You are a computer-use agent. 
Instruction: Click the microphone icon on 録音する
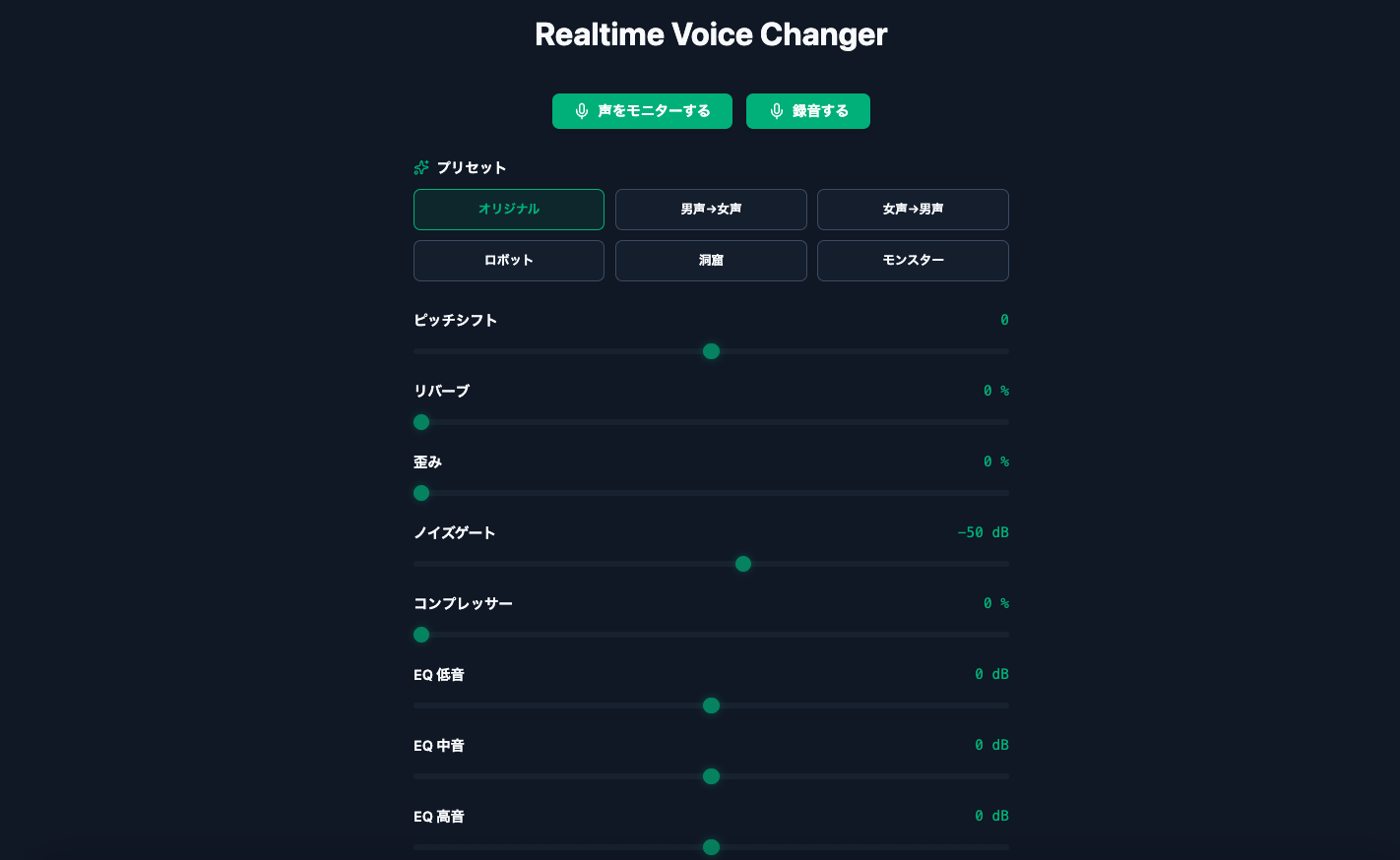coord(777,111)
